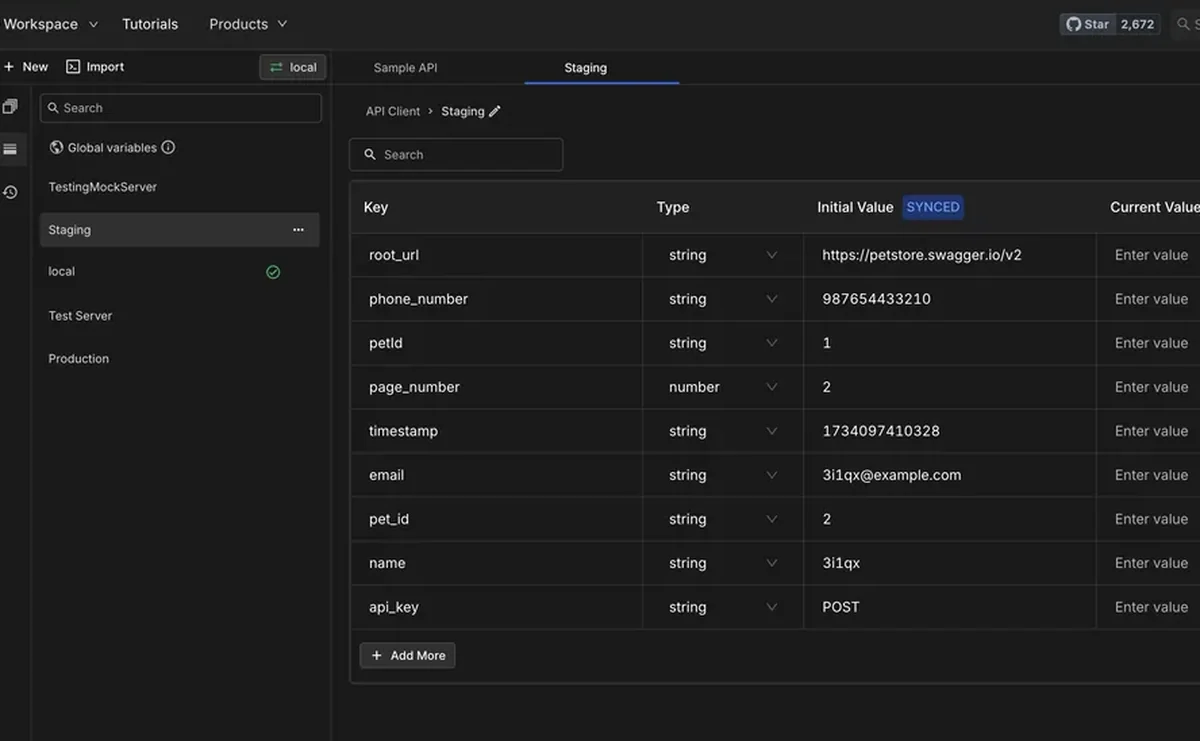Click the pencil icon to rename Staging
The image size is (1200, 741).
(495, 111)
